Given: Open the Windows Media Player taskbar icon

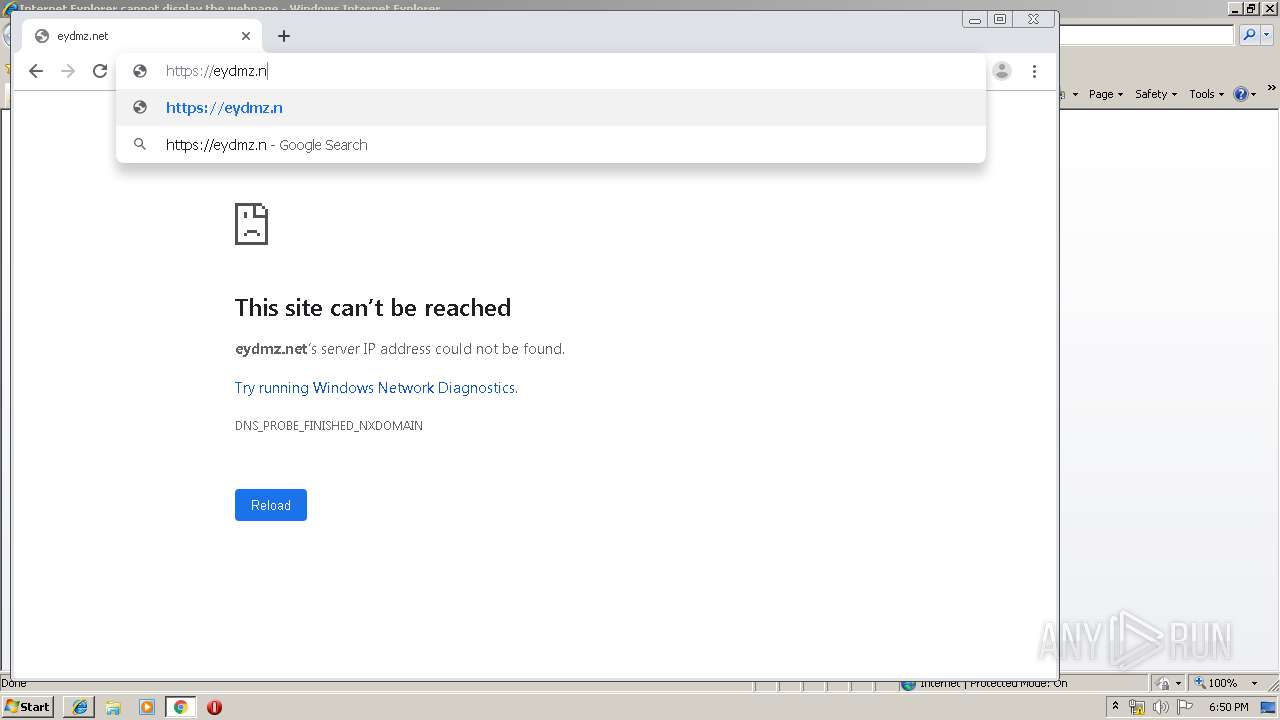Looking at the screenshot, I should pyautogui.click(x=147, y=707).
